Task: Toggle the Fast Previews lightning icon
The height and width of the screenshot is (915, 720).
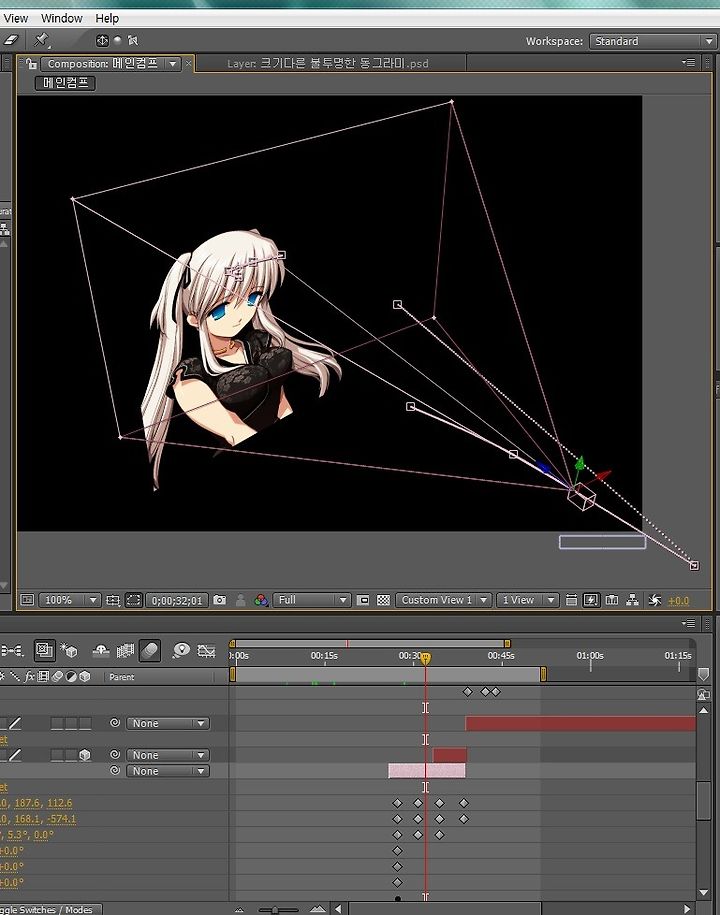Action: coord(591,600)
